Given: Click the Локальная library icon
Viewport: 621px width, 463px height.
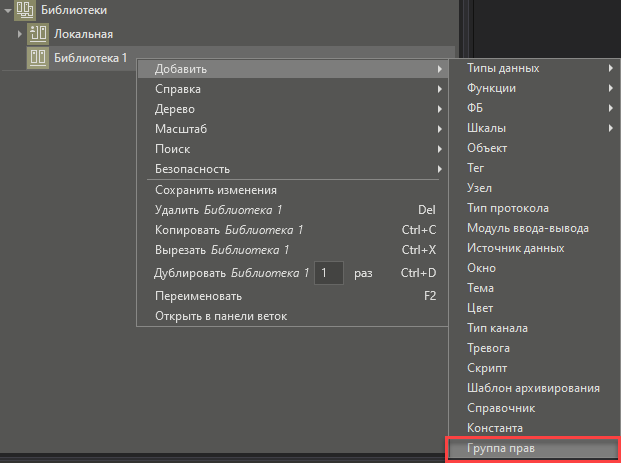Looking at the screenshot, I should tap(38, 34).
